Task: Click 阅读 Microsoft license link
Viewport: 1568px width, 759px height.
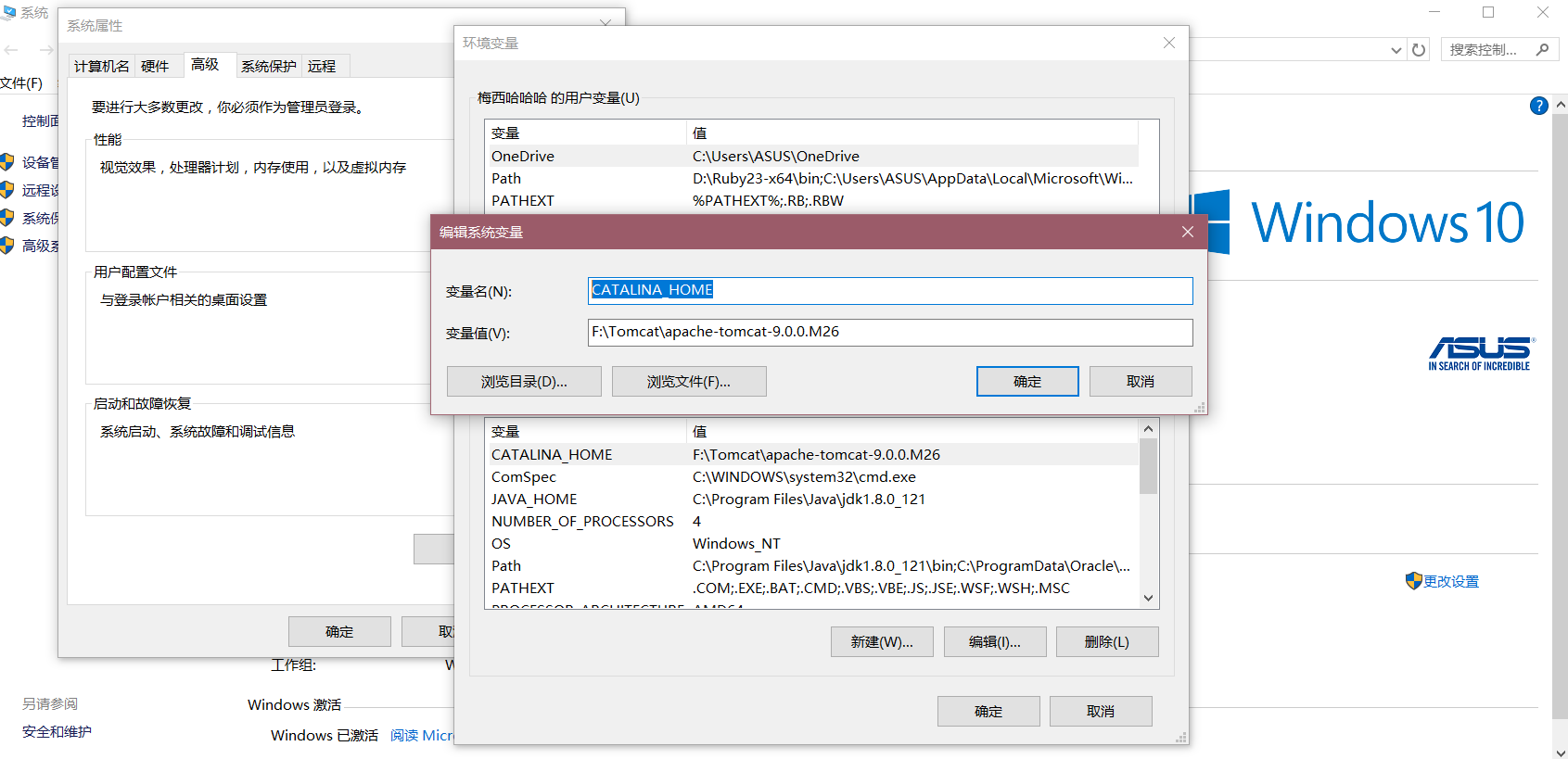Action: pyautogui.click(x=422, y=735)
